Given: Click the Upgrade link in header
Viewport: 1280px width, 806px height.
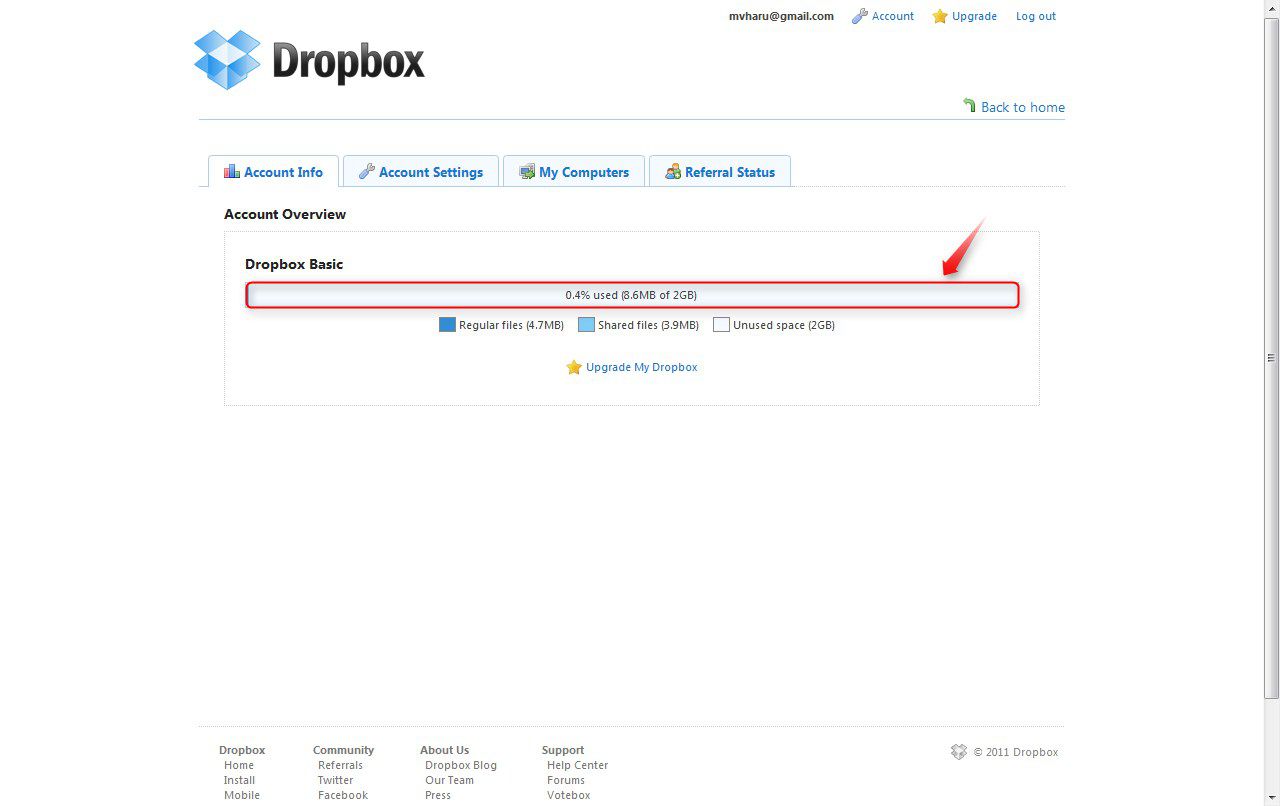Looking at the screenshot, I should [974, 16].
